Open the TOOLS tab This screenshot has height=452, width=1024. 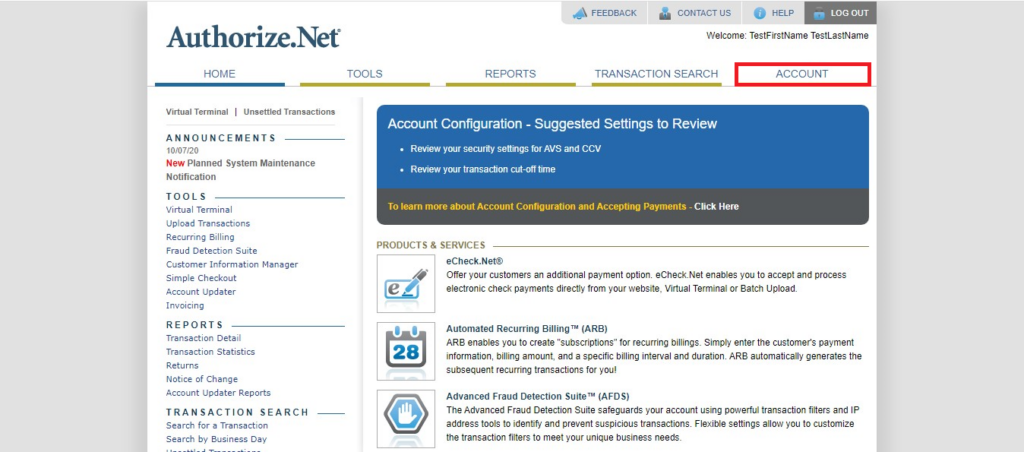coord(364,74)
